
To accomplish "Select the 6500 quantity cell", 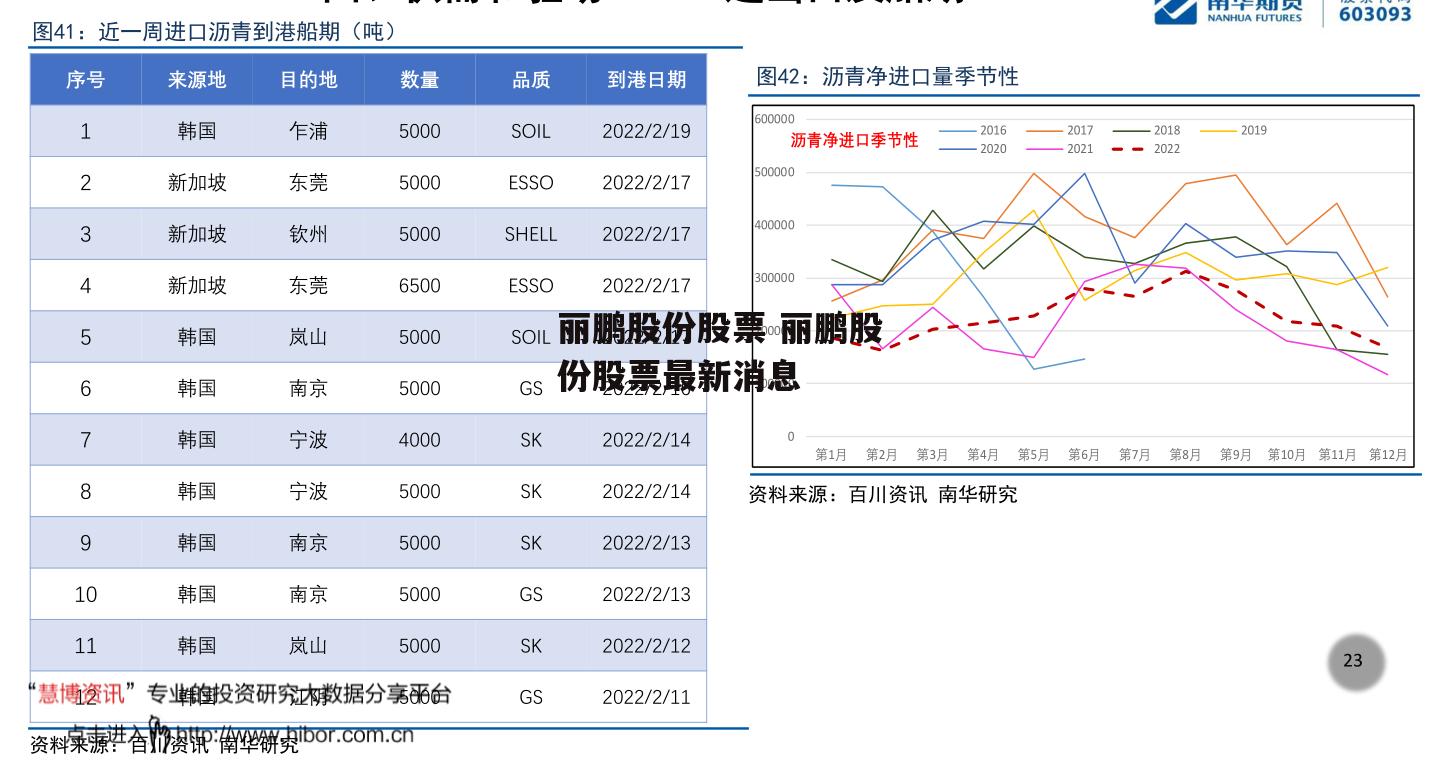I will click(419, 286).
